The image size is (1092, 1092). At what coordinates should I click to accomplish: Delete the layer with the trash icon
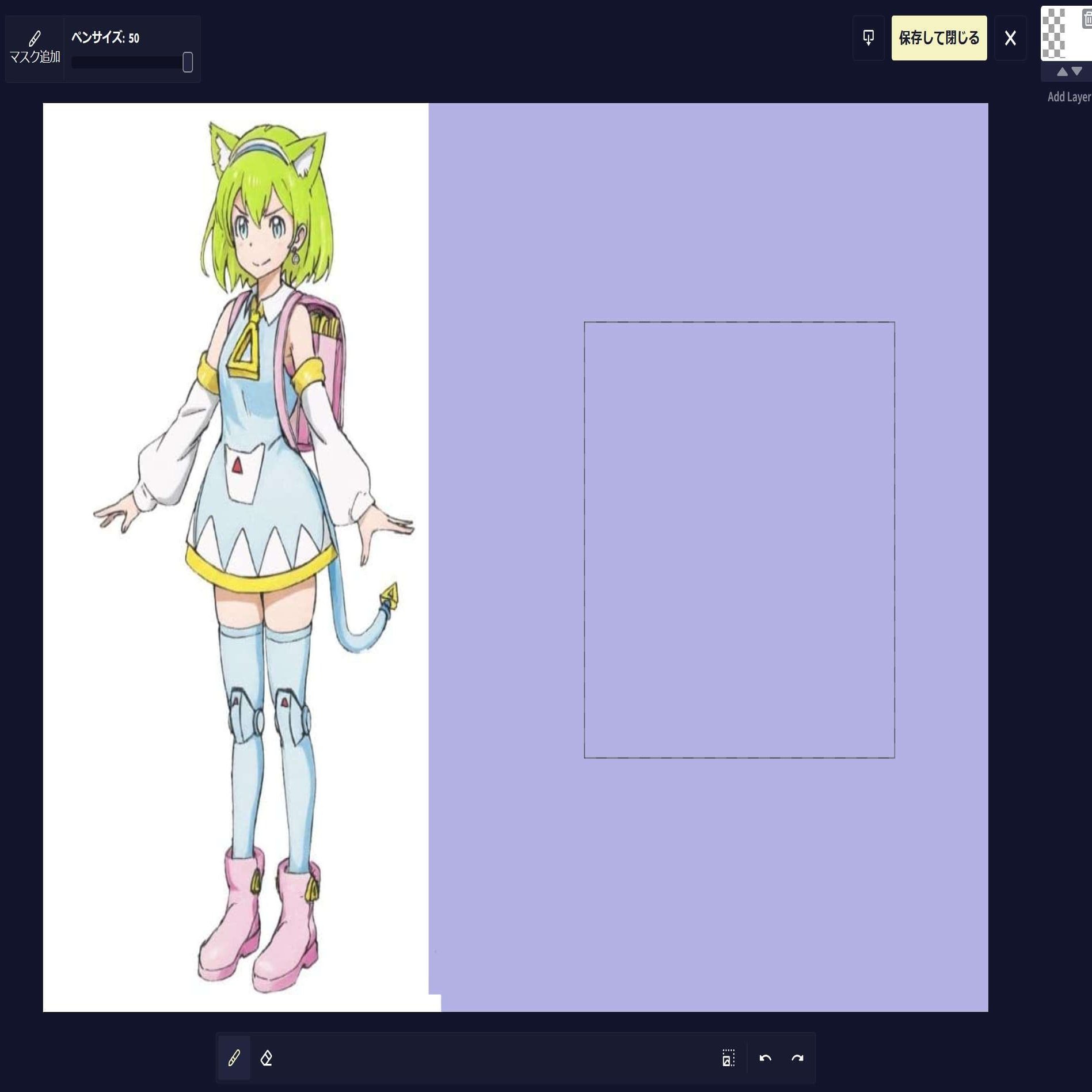coord(1087,19)
